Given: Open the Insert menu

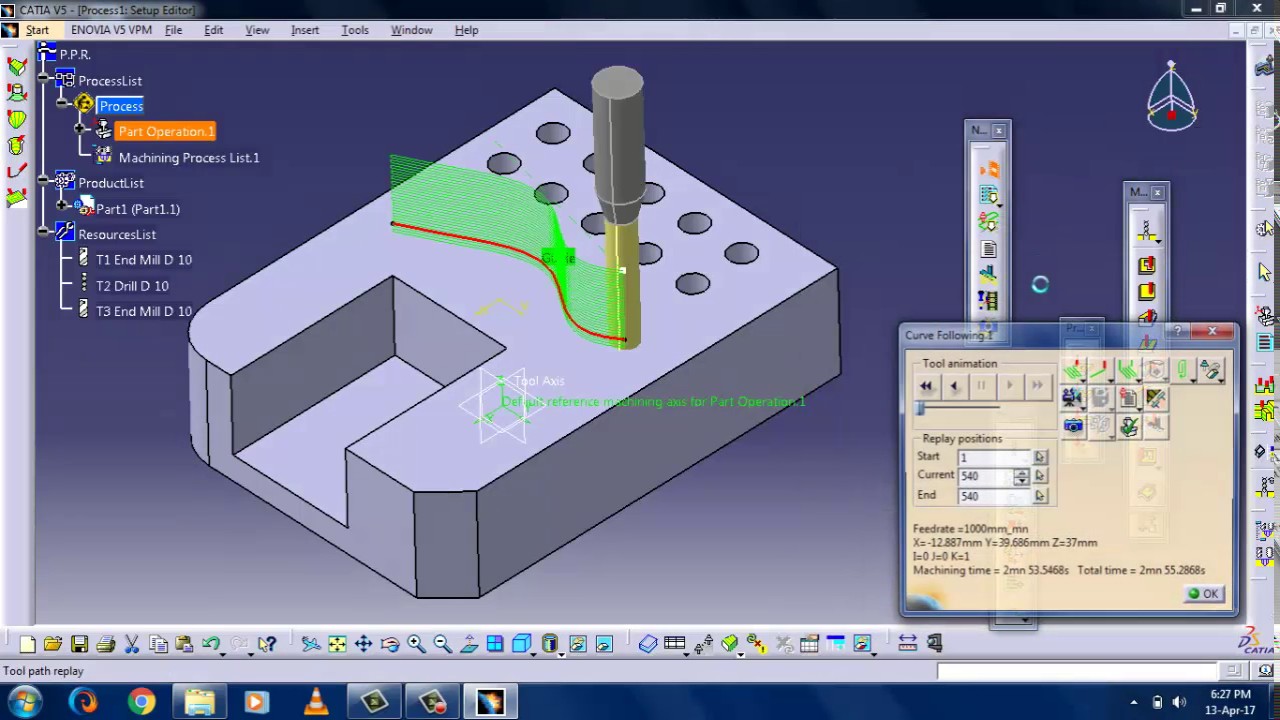Looking at the screenshot, I should (305, 30).
